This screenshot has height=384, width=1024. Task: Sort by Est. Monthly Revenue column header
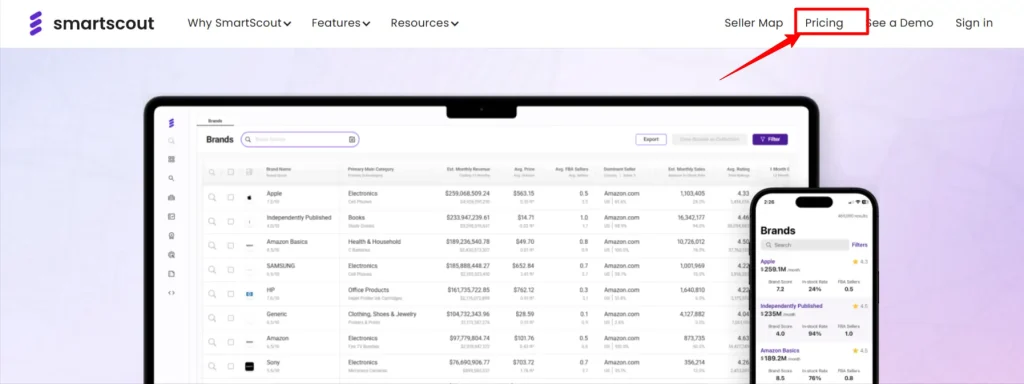click(468, 169)
